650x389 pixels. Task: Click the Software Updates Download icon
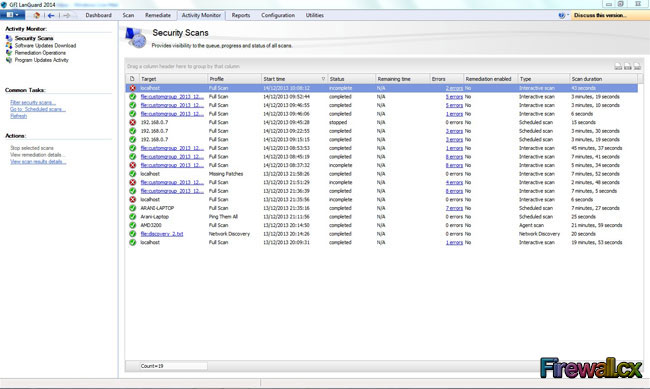[x=9, y=46]
